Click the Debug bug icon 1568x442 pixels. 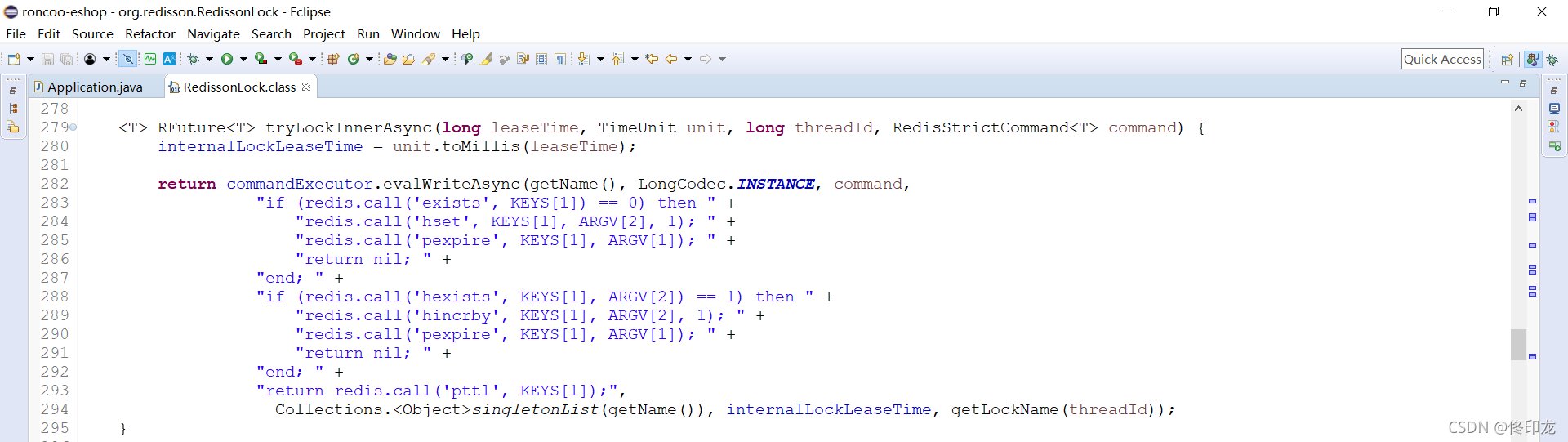click(x=193, y=59)
